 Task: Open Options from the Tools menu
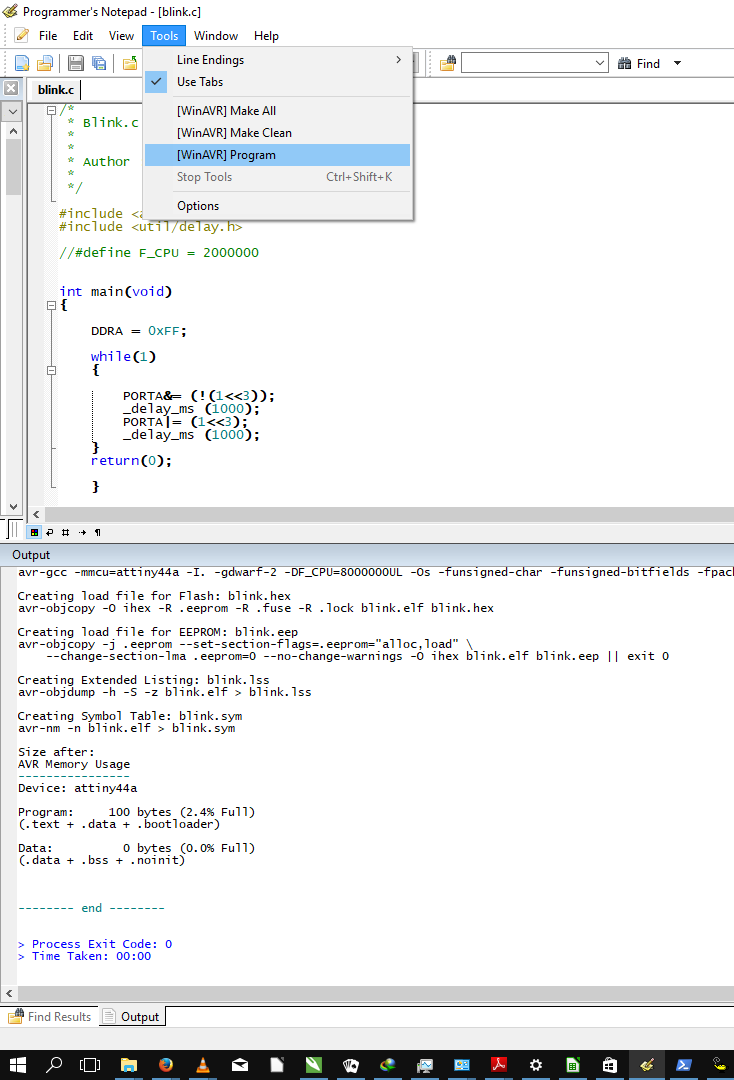click(277, 206)
